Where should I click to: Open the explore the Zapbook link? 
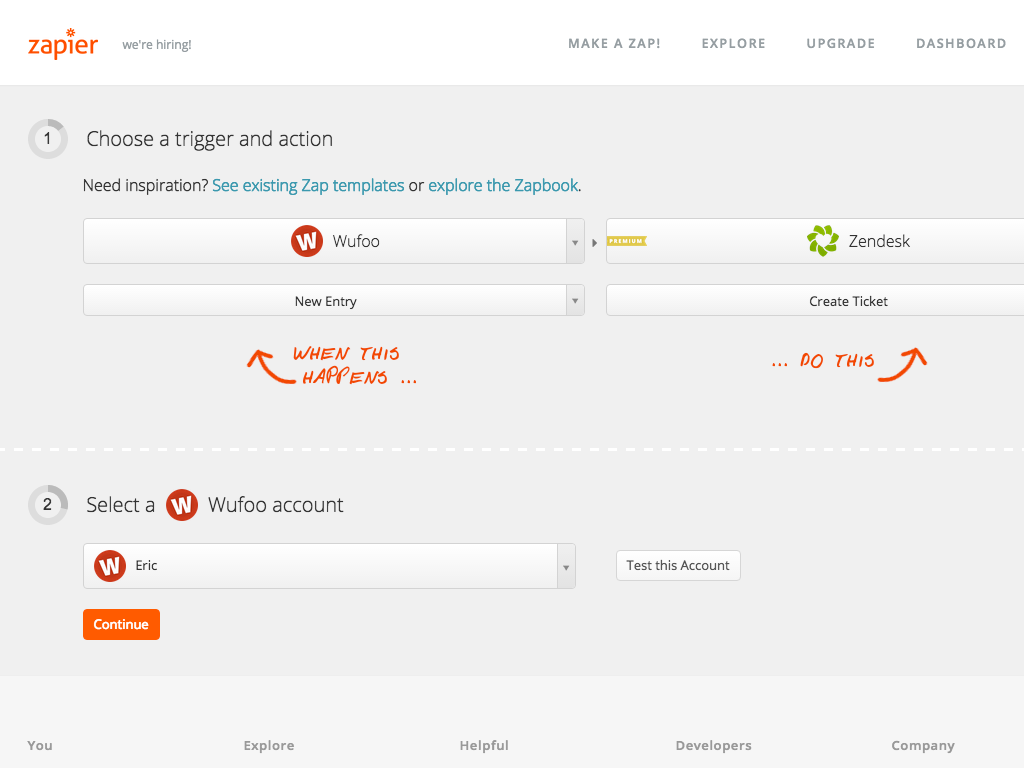coord(503,186)
